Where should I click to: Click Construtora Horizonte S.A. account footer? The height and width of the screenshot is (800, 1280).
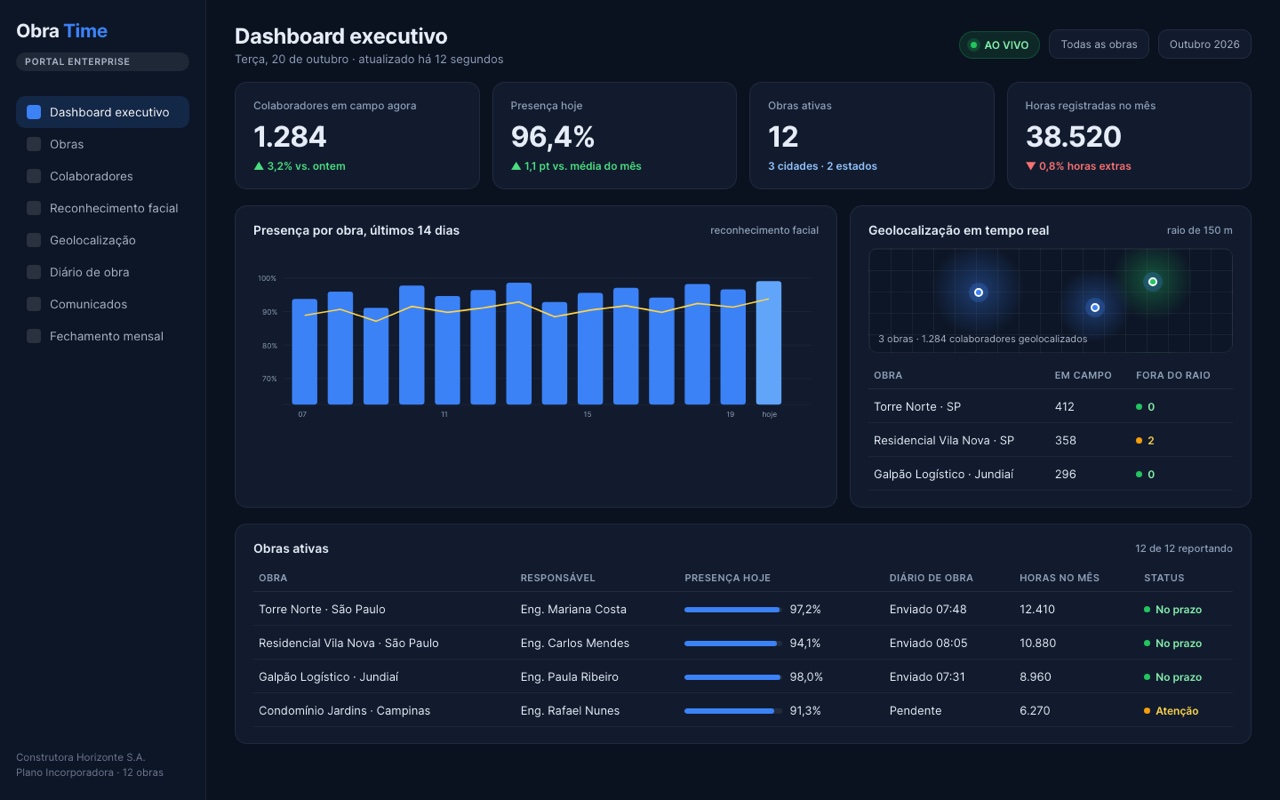[81, 757]
